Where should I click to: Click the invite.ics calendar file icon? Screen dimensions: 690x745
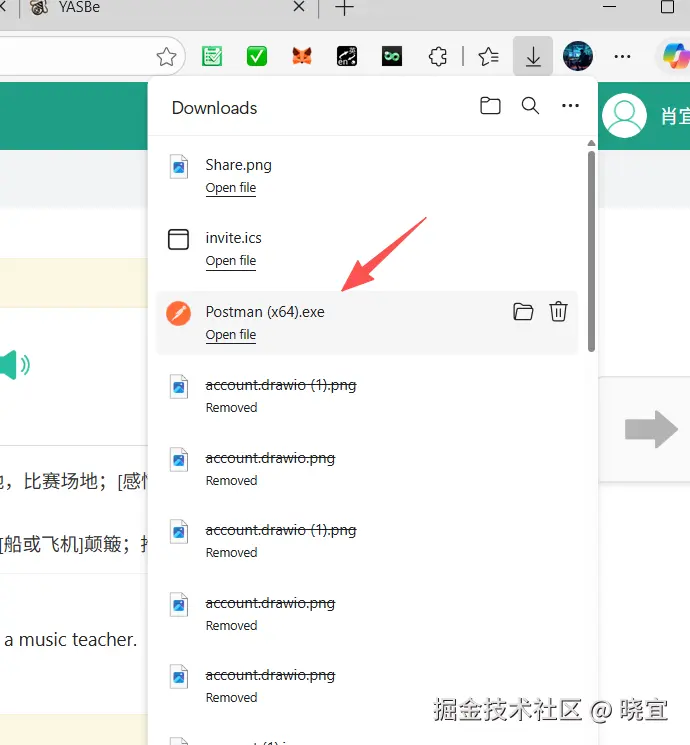point(178,239)
